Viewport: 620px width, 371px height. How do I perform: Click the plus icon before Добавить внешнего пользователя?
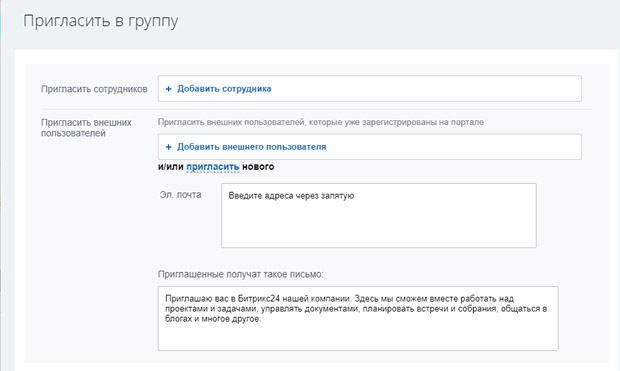168,147
